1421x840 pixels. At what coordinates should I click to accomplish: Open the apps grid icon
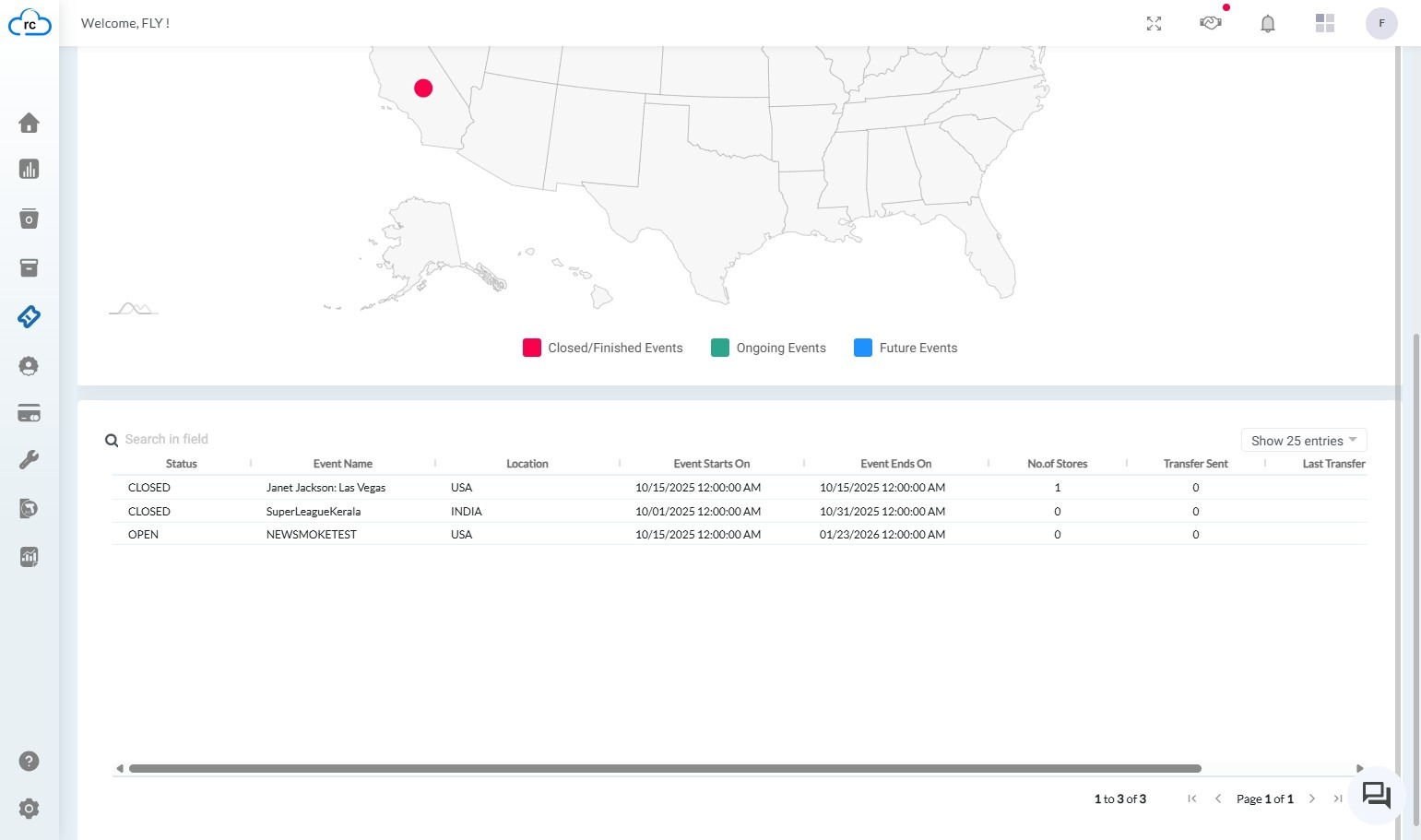[1325, 23]
